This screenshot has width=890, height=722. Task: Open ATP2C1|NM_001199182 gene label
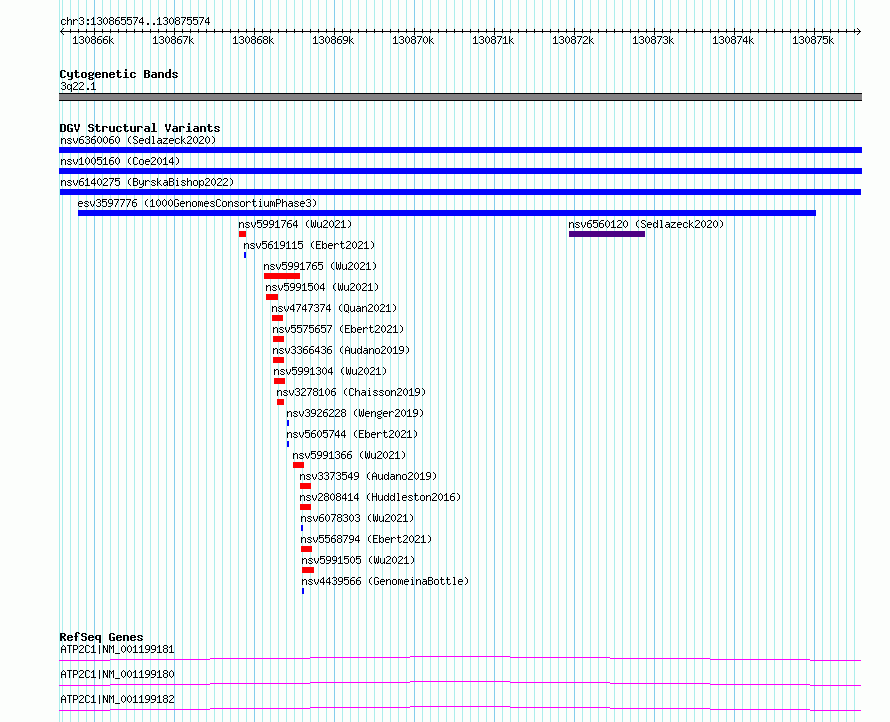click(x=117, y=699)
